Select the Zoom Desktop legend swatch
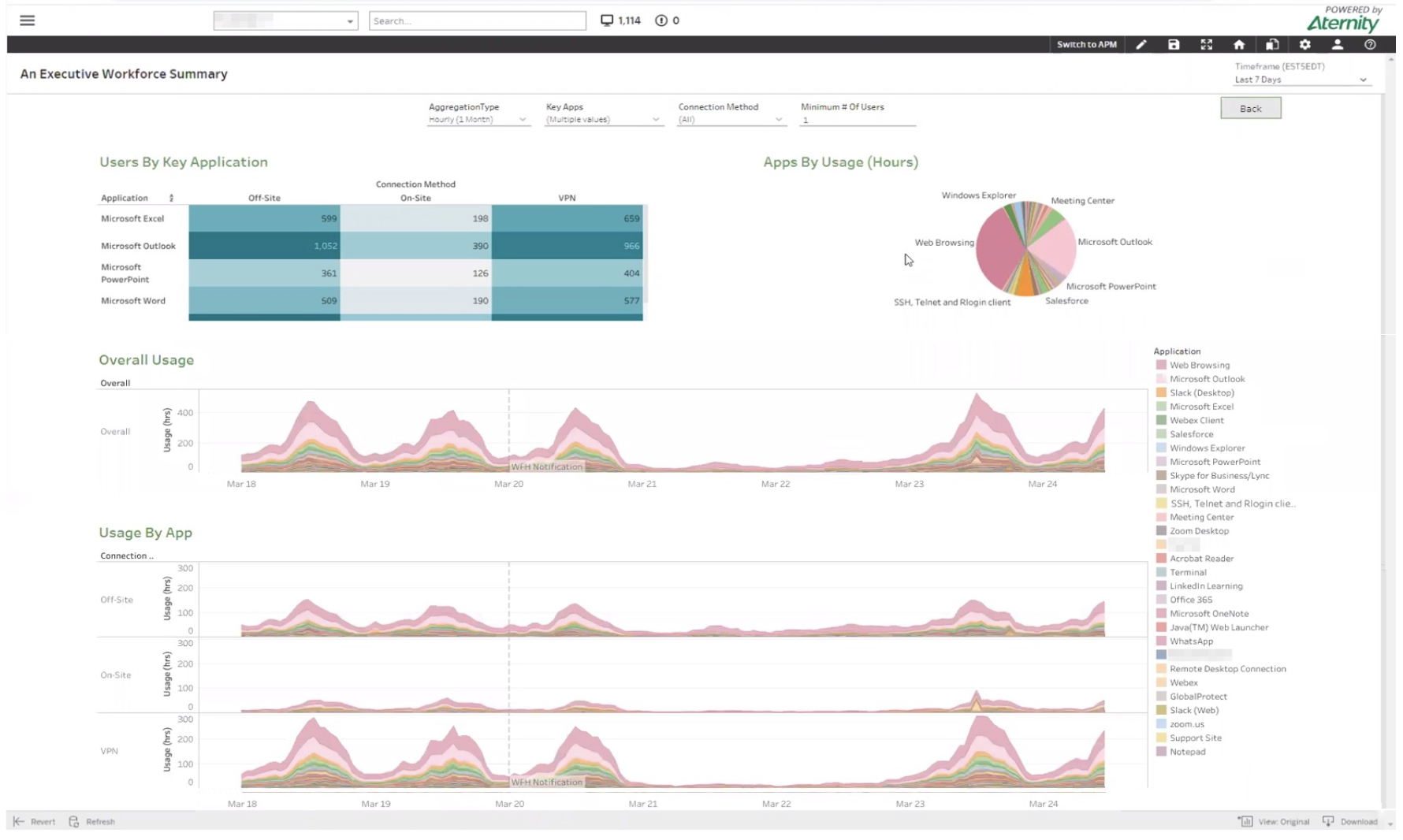The width and height of the screenshot is (1403, 840). click(1161, 530)
